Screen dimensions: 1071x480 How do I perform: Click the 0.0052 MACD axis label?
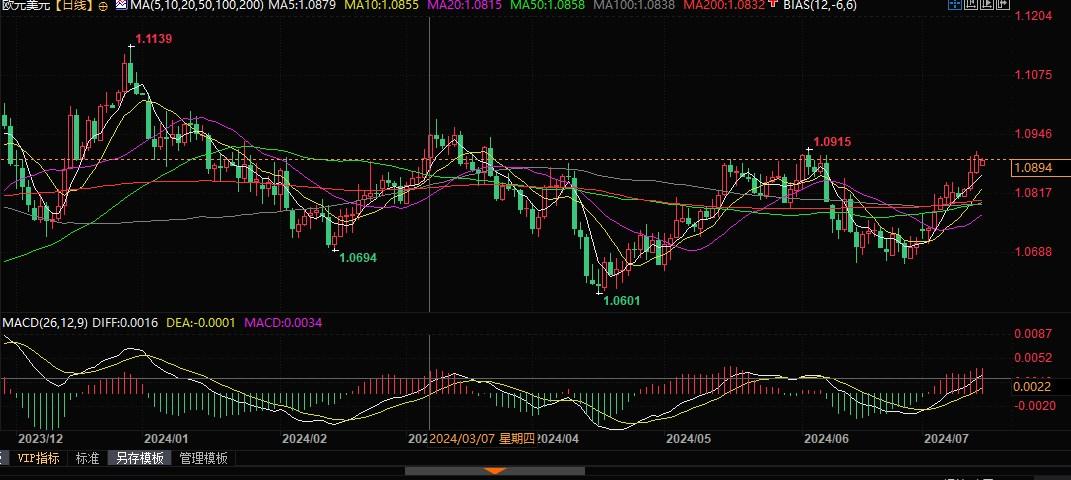coord(1033,358)
